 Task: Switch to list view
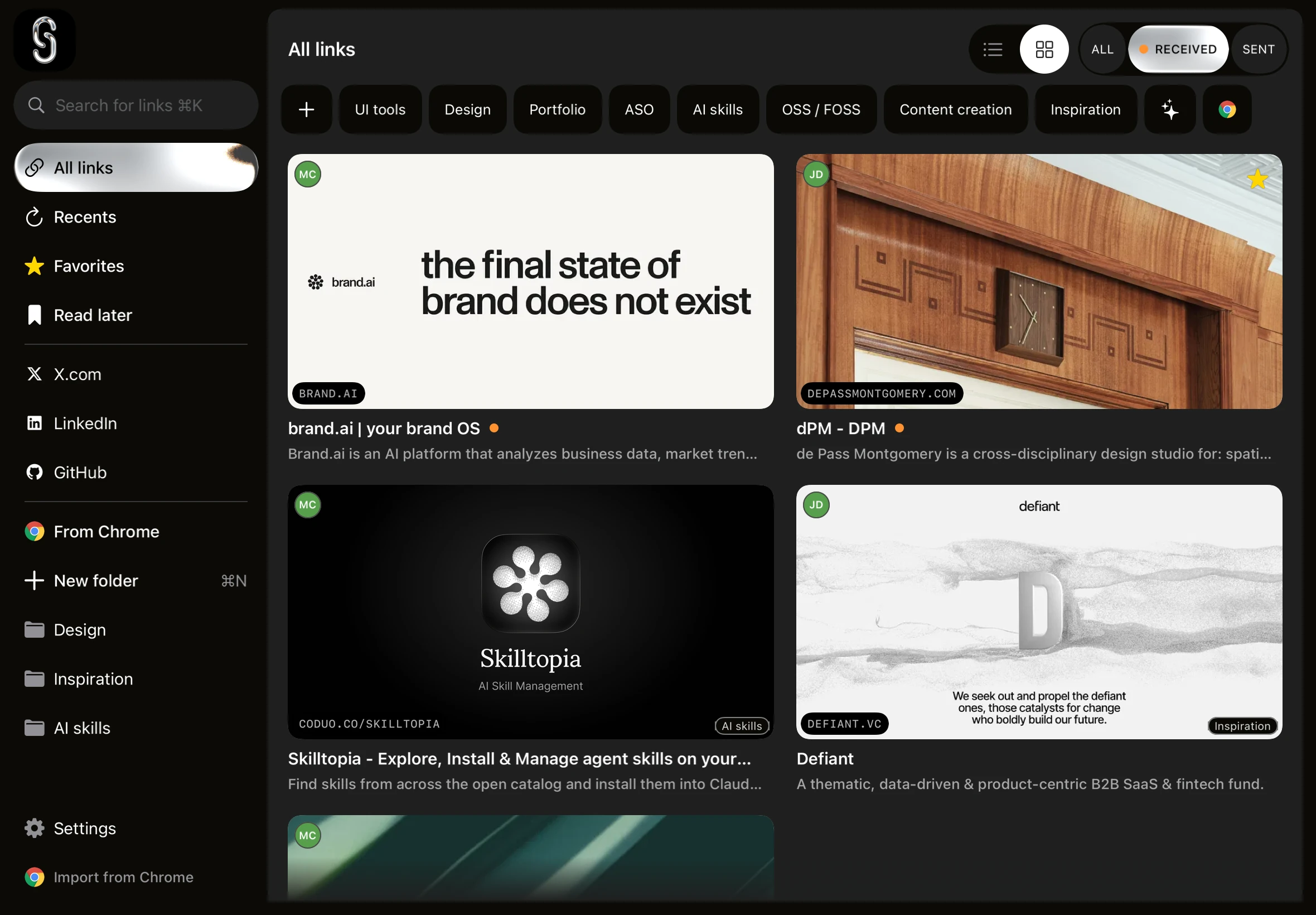coord(993,49)
